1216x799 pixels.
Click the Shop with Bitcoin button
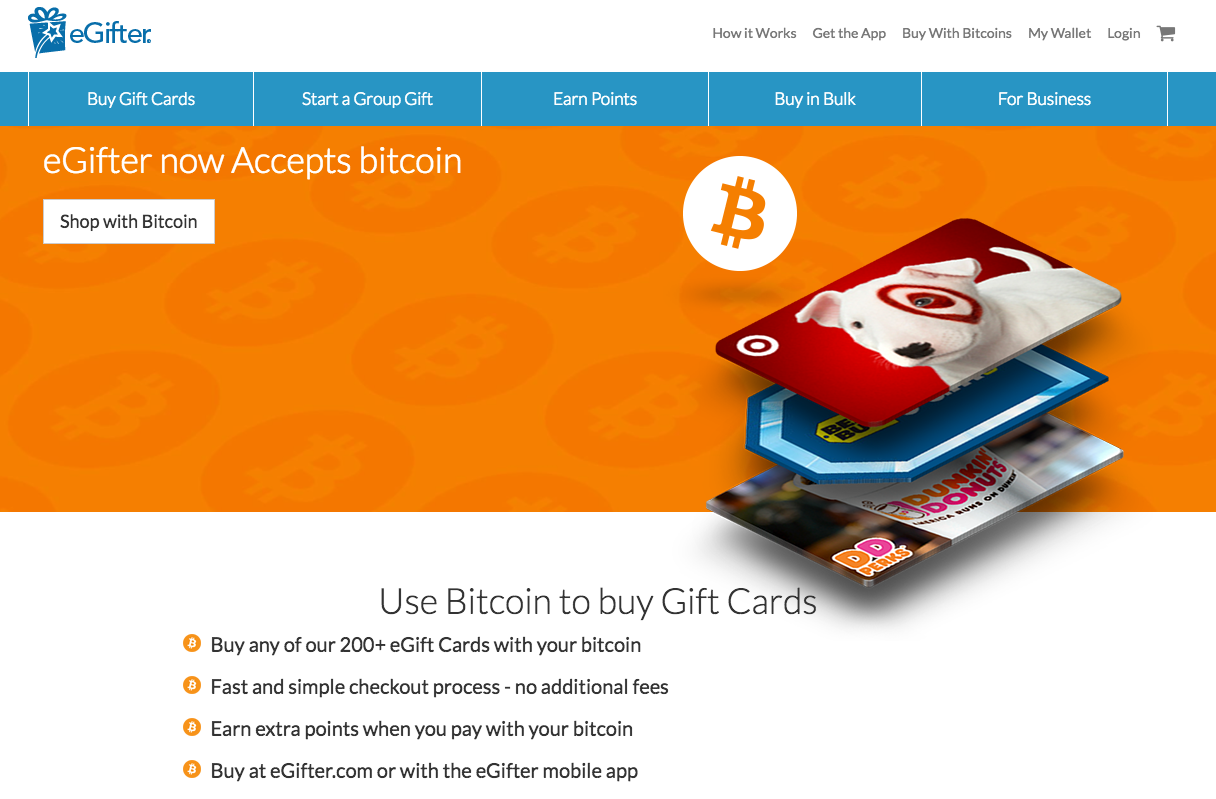[129, 222]
